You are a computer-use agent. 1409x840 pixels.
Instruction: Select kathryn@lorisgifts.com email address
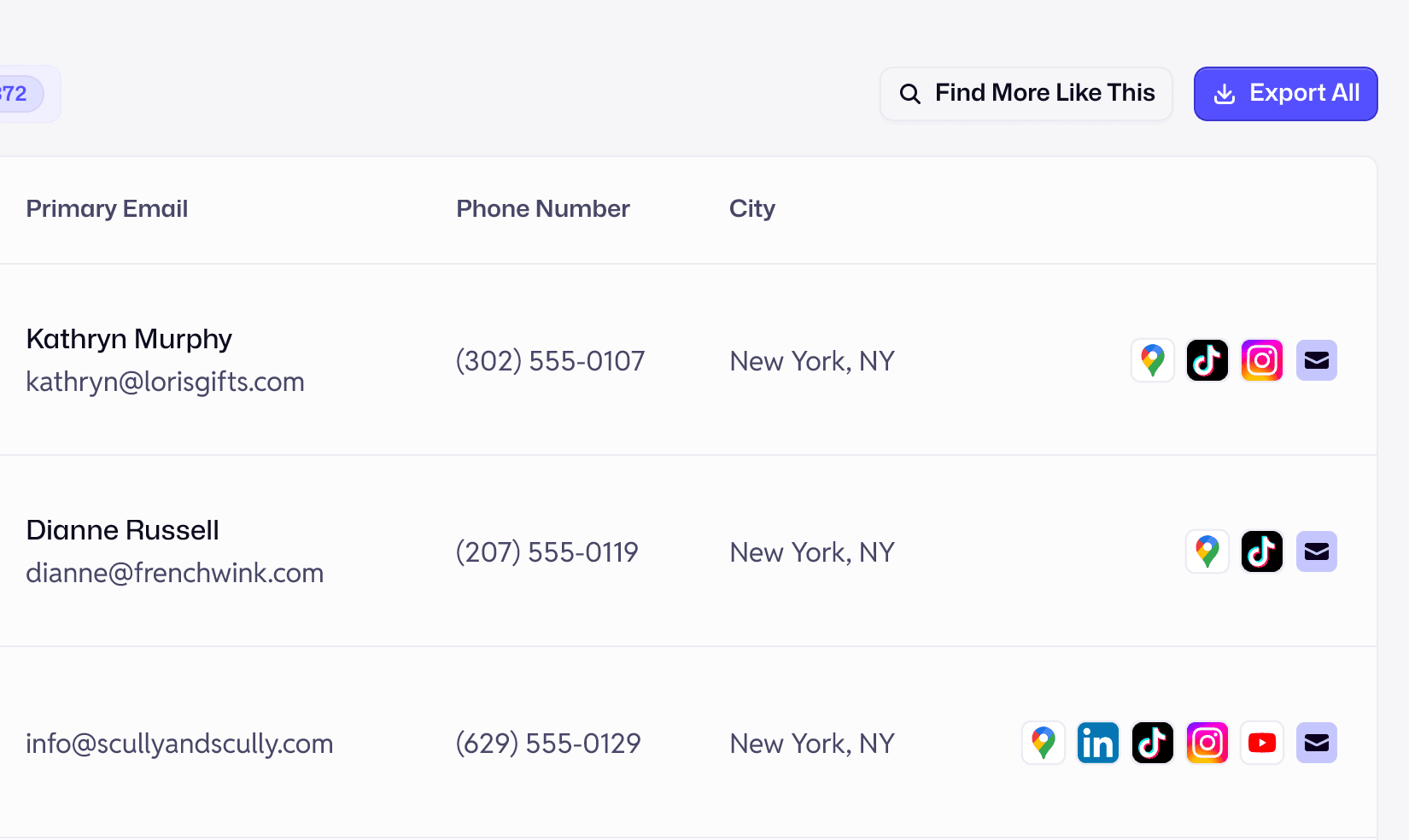[x=165, y=382]
